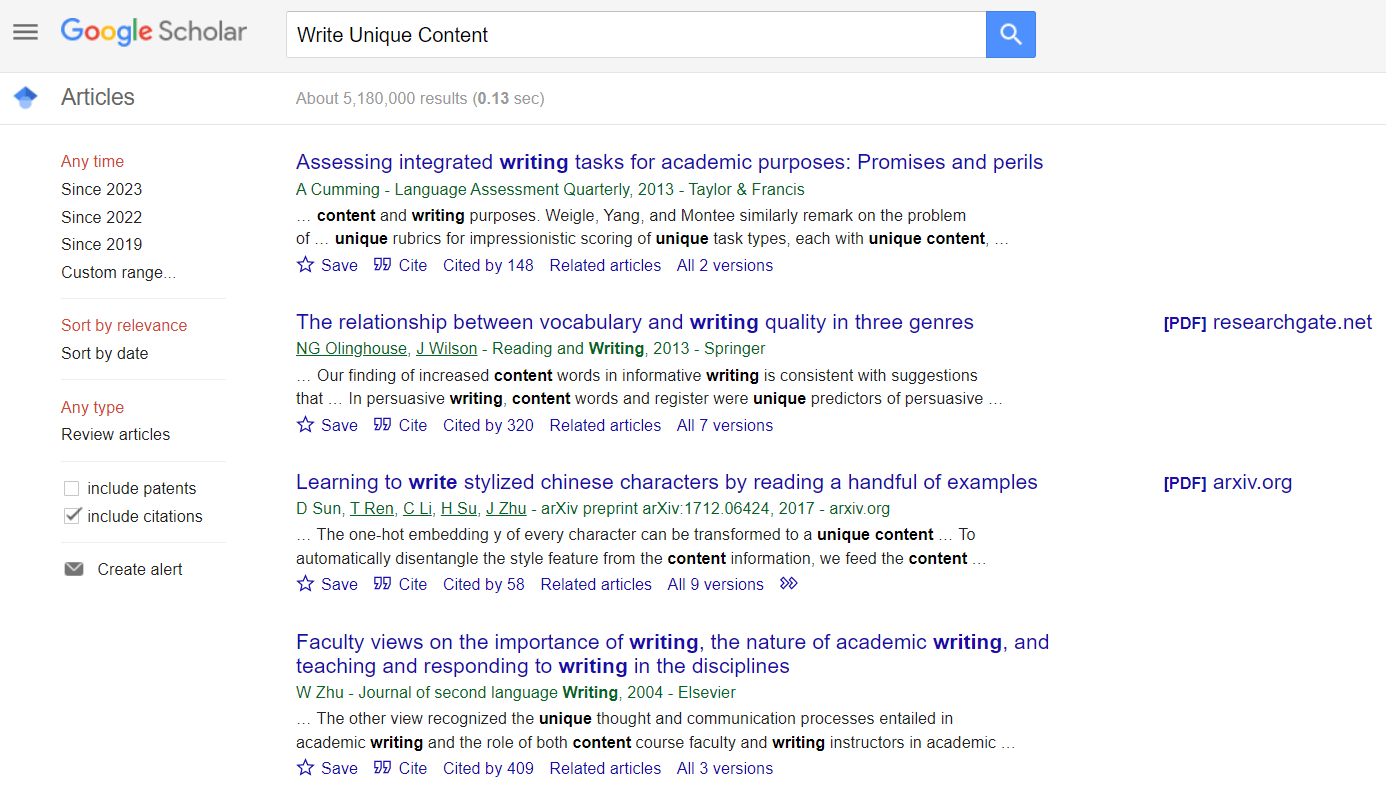1386x788 pixels.
Task: Choose Sort by date option
Action: click(x=104, y=353)
